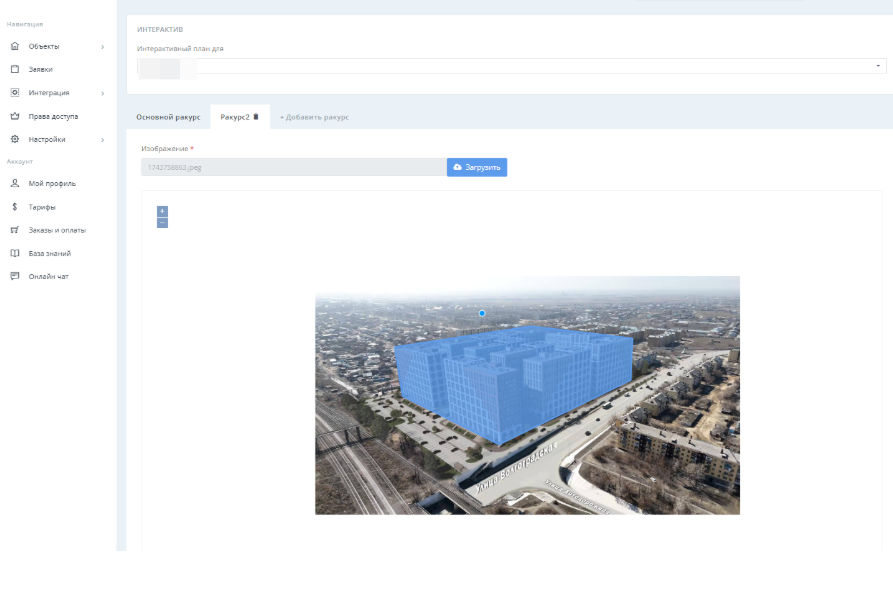Click the Заказы и оплаты cart icon

point(15,230)
